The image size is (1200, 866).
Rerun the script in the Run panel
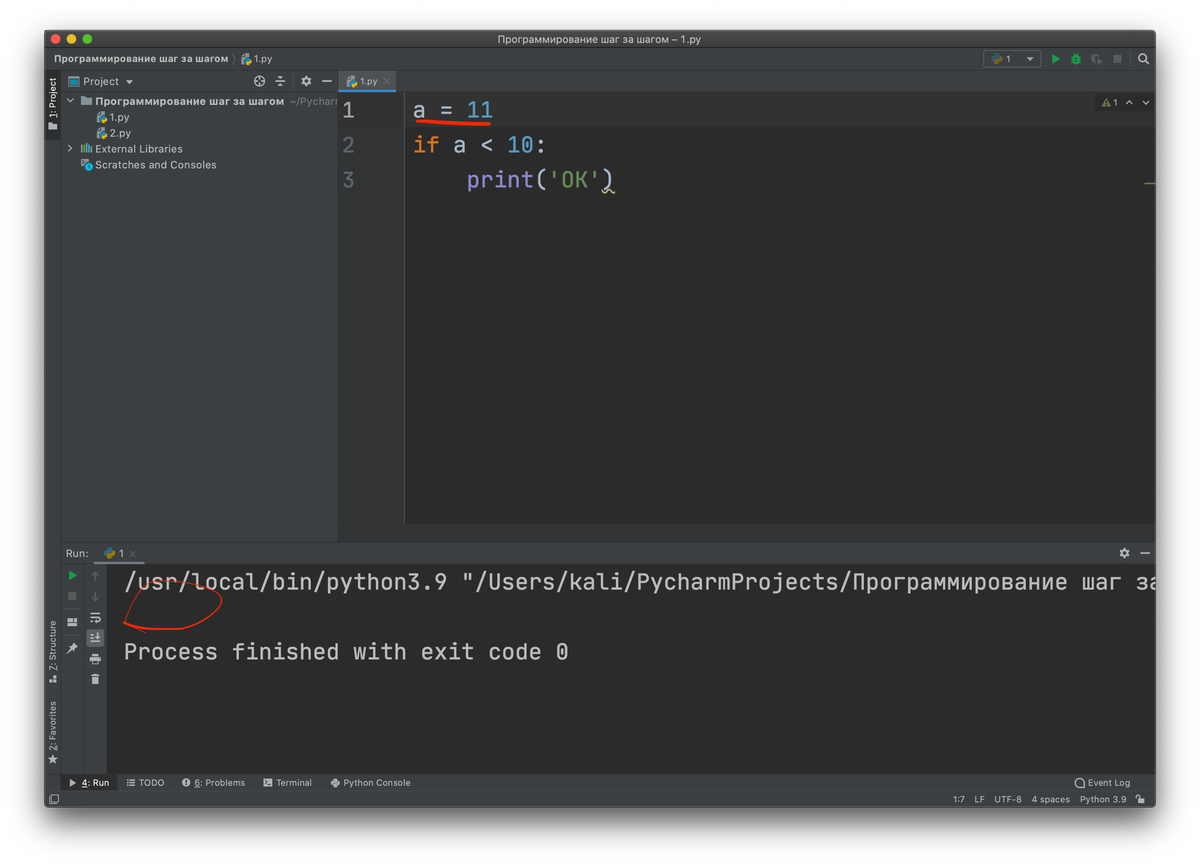(72, 575)
